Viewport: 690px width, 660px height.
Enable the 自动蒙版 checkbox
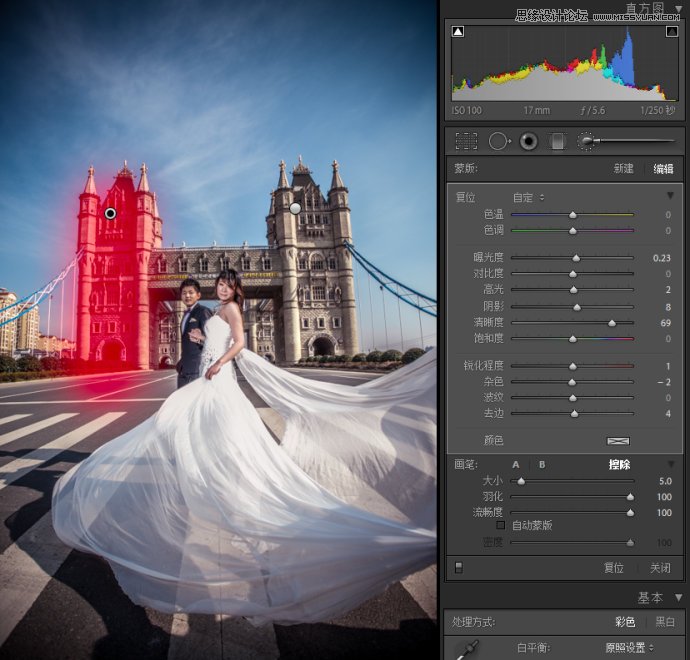tap(501, 525)
